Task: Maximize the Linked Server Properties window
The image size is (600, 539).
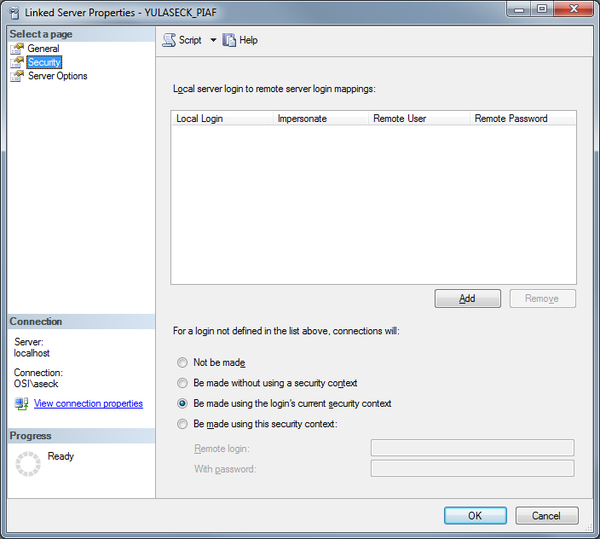Action: click(542, 9)
